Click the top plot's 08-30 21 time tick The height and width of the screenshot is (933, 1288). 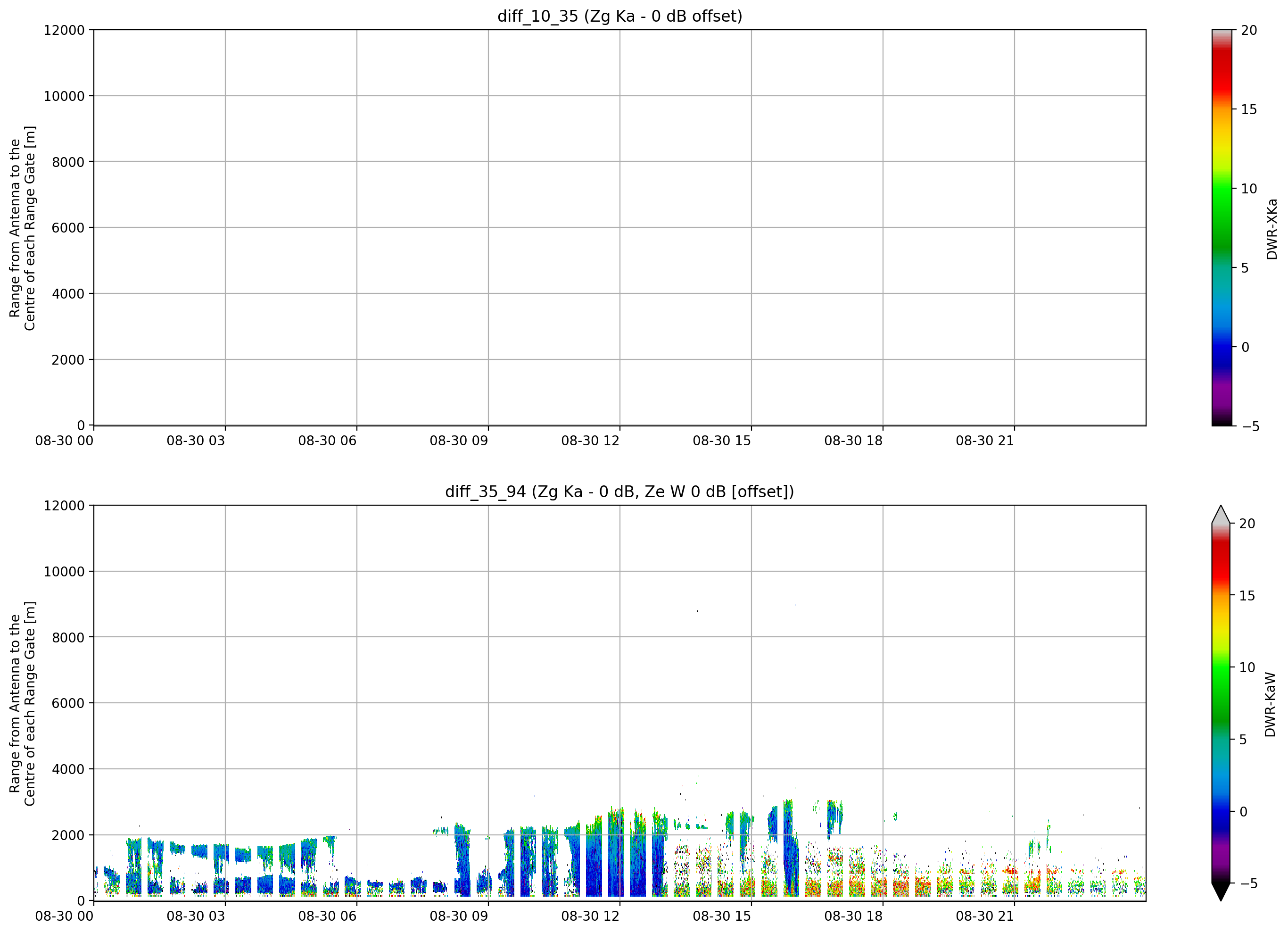pos(985,441)
